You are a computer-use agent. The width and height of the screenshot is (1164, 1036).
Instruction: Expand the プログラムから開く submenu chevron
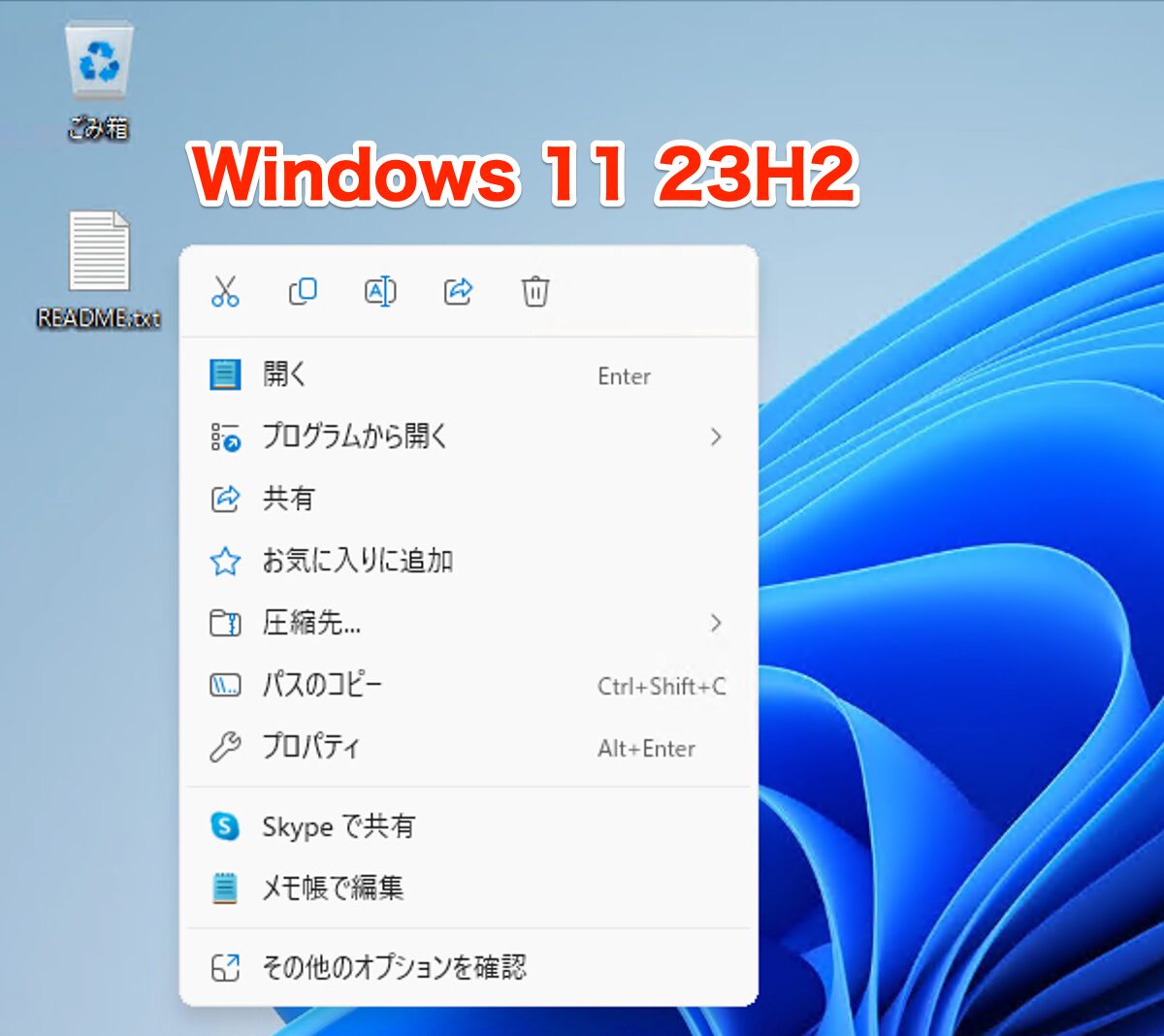coord(717,437)
